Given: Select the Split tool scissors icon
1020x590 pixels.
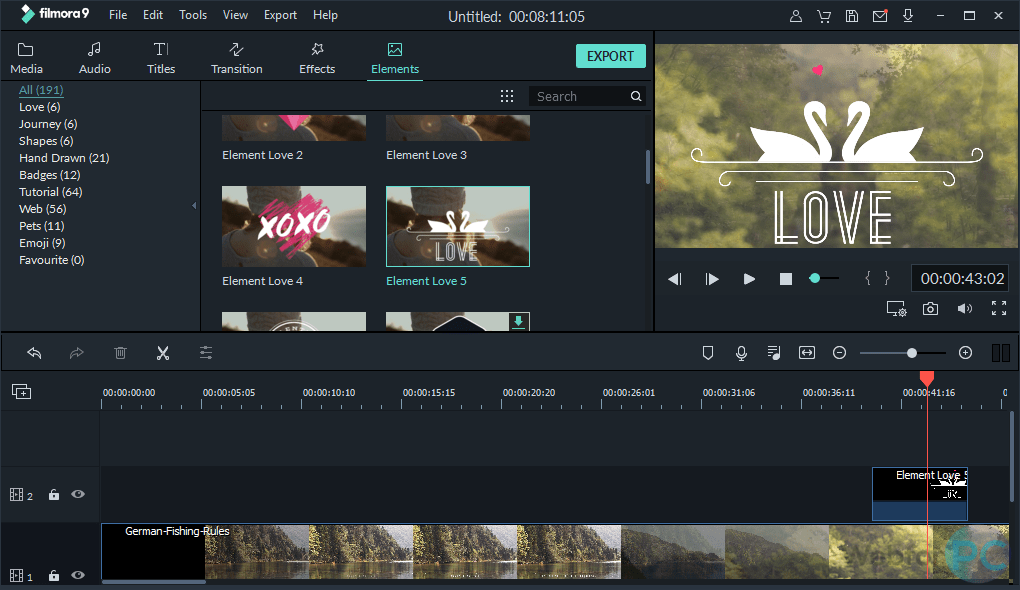Looking at the screenshot, I should [x=163, y=353].
